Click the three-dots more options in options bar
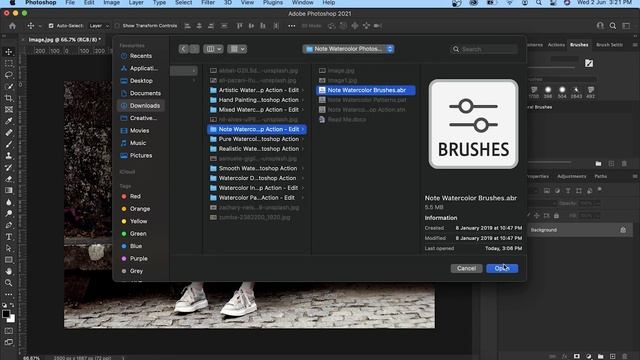 pyautogui.click(x=291, y=26)
